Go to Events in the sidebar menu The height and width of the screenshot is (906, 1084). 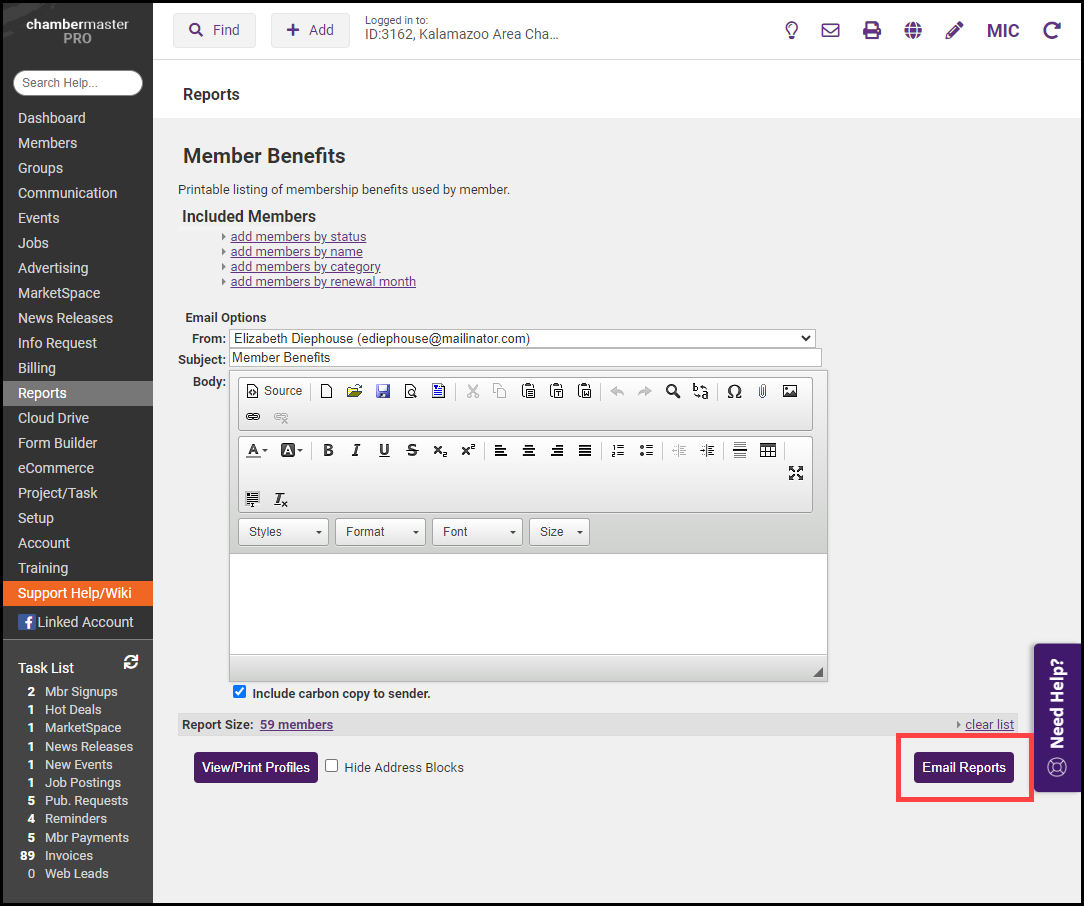(39, 218)
